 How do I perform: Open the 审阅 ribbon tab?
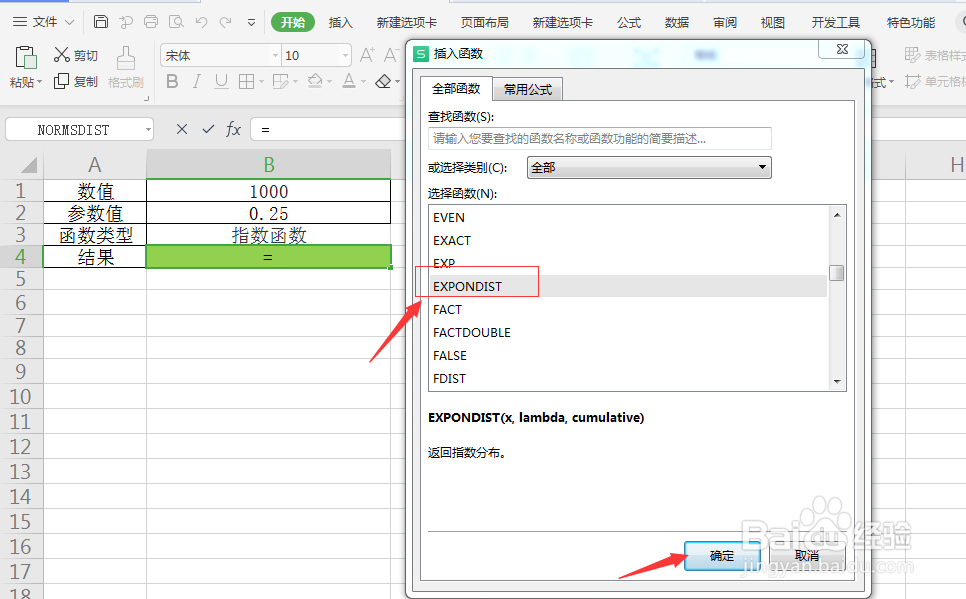click(725, 23)
